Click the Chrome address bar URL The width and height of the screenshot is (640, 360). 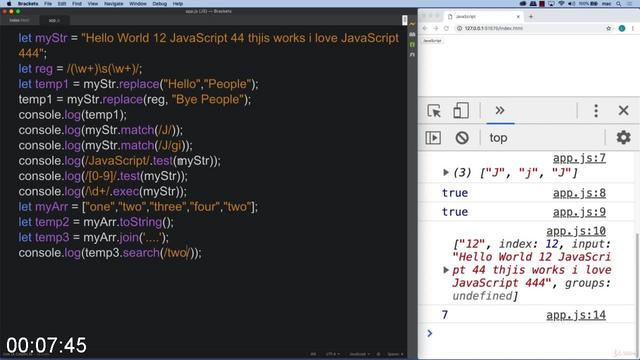(x=493, y=28)
